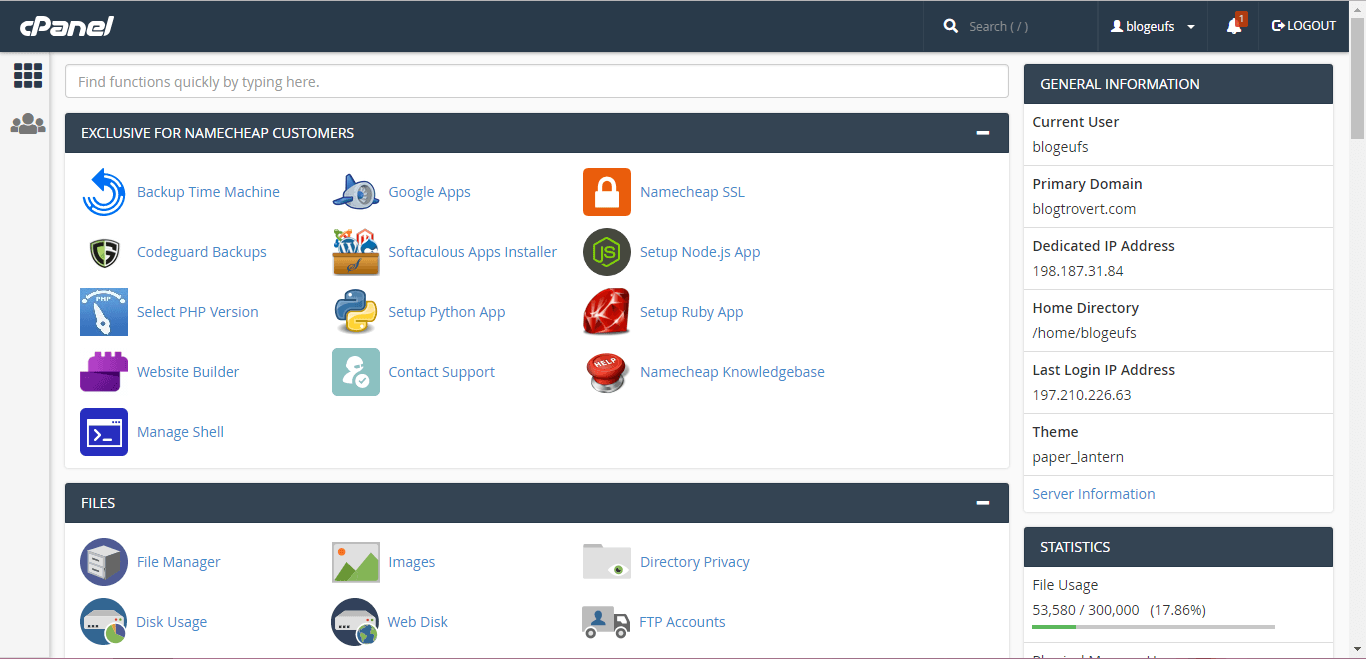Click the File Usage progress bar
This screenshot has height=659, width=1366.
[1153, 627]
